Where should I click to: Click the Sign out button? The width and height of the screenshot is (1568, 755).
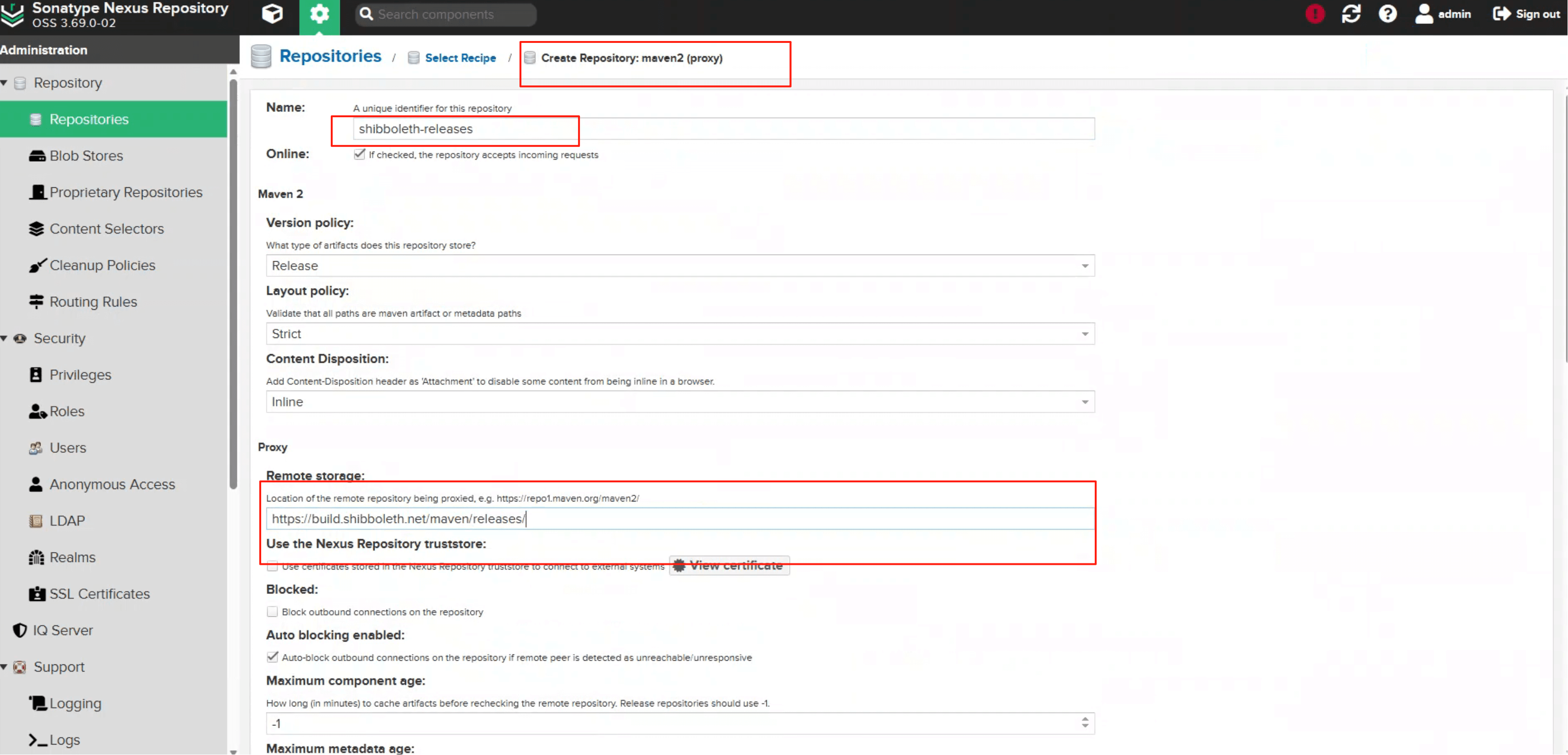(1526, 13)
